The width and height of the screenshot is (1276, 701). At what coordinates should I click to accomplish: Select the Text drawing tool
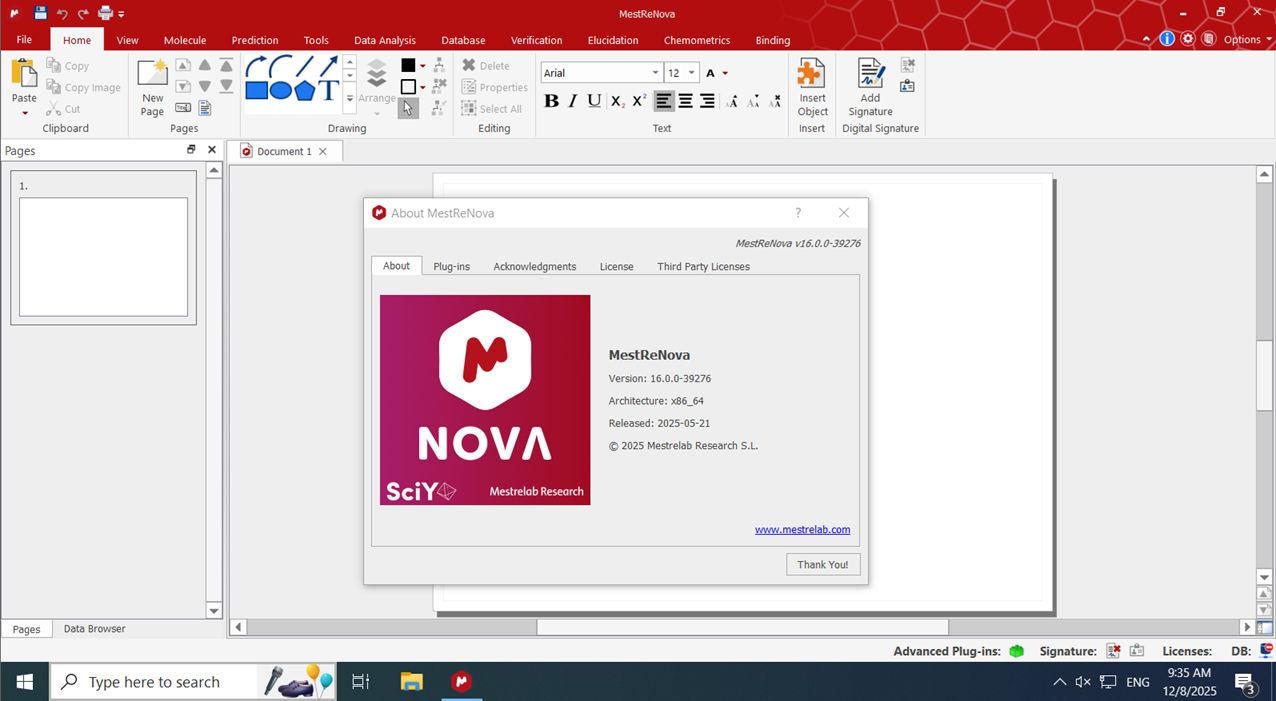coord(329,90)
